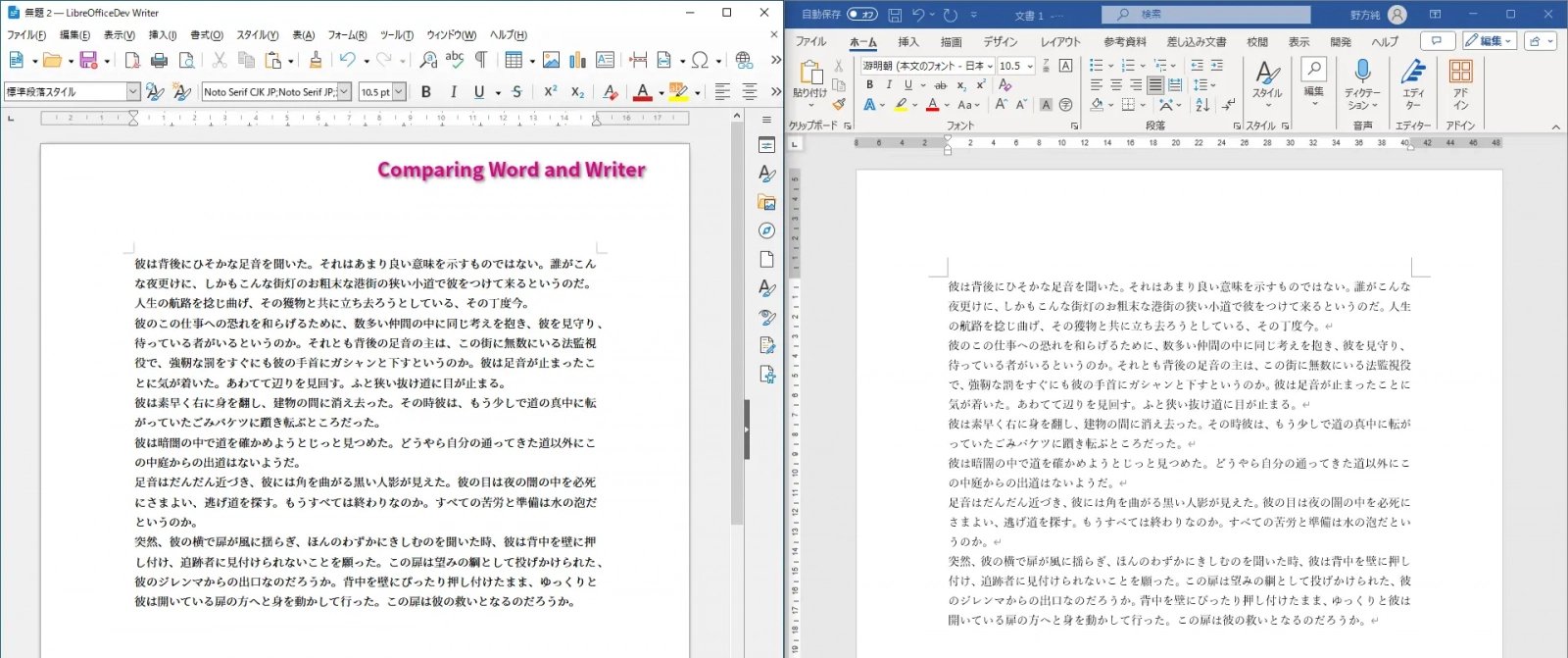The image size is (1568, 658).
Task: Open Word's ファイル (File) backstage
Action: point(810,41)
